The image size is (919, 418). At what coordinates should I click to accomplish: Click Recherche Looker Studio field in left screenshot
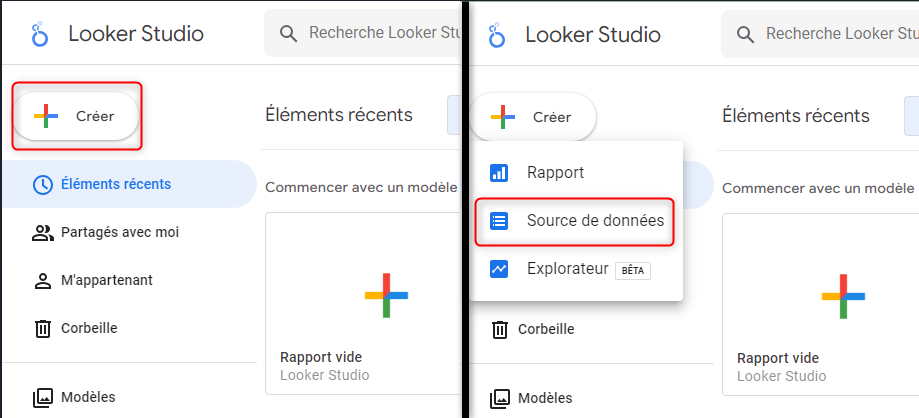click(x=380, y=34)
